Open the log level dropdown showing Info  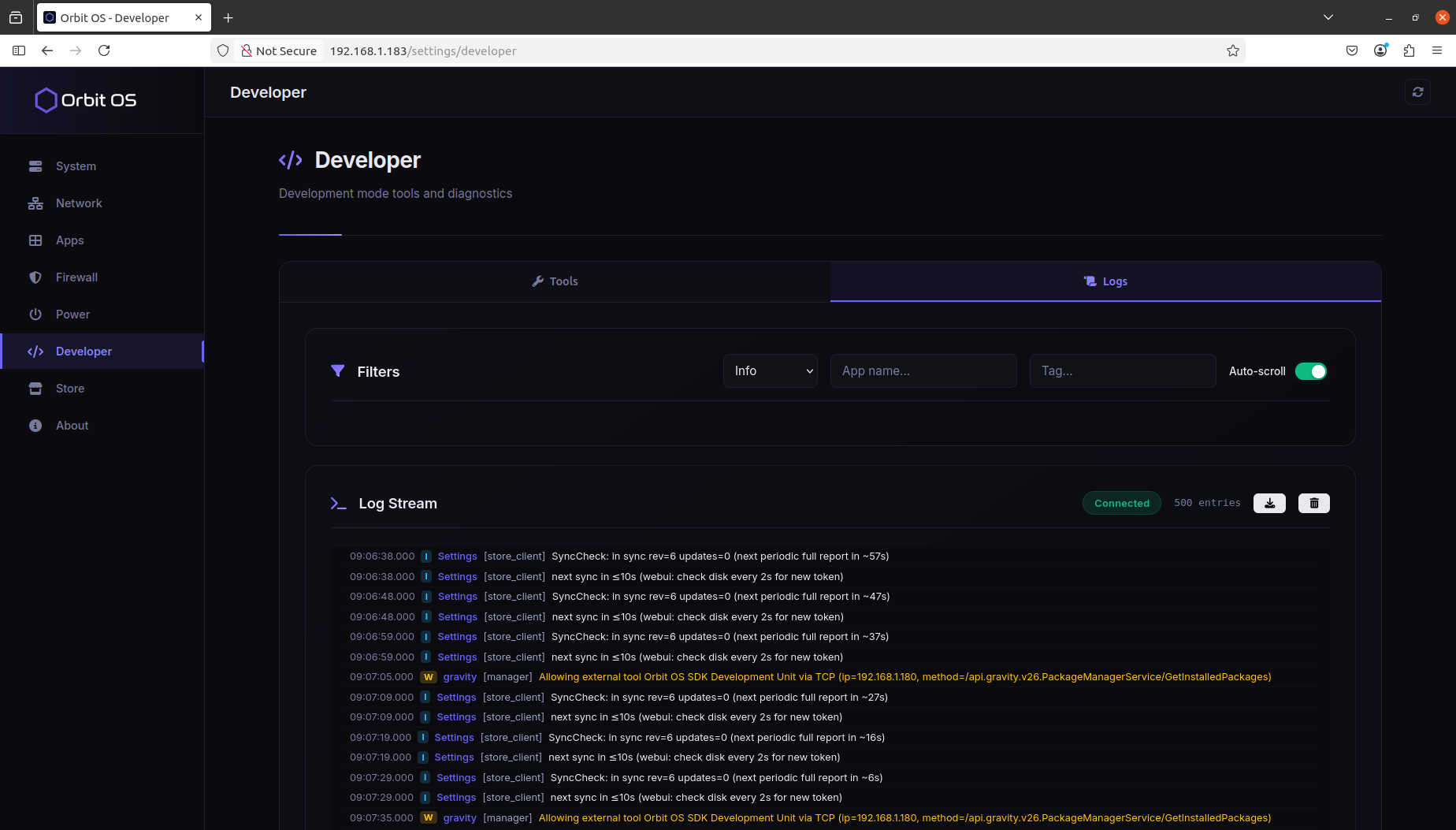[770, 370]
